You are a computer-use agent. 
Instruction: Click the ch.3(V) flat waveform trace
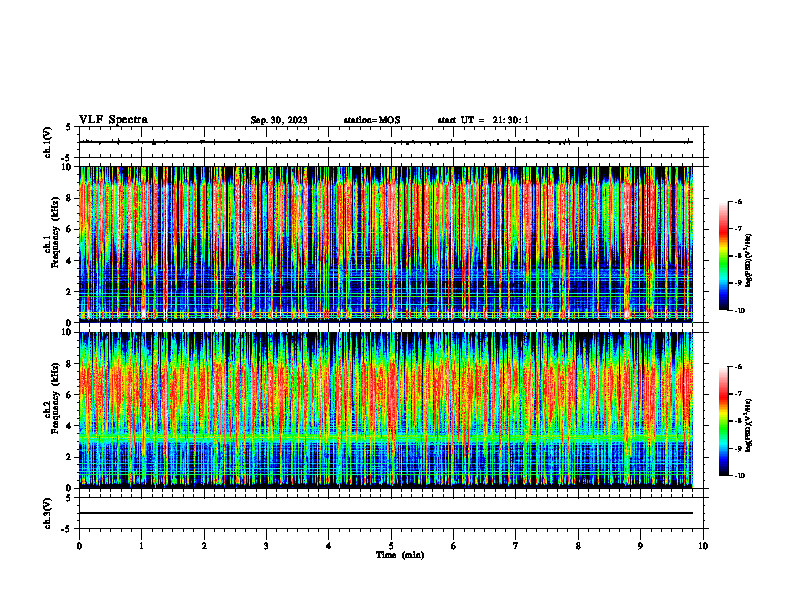point(386,513)
